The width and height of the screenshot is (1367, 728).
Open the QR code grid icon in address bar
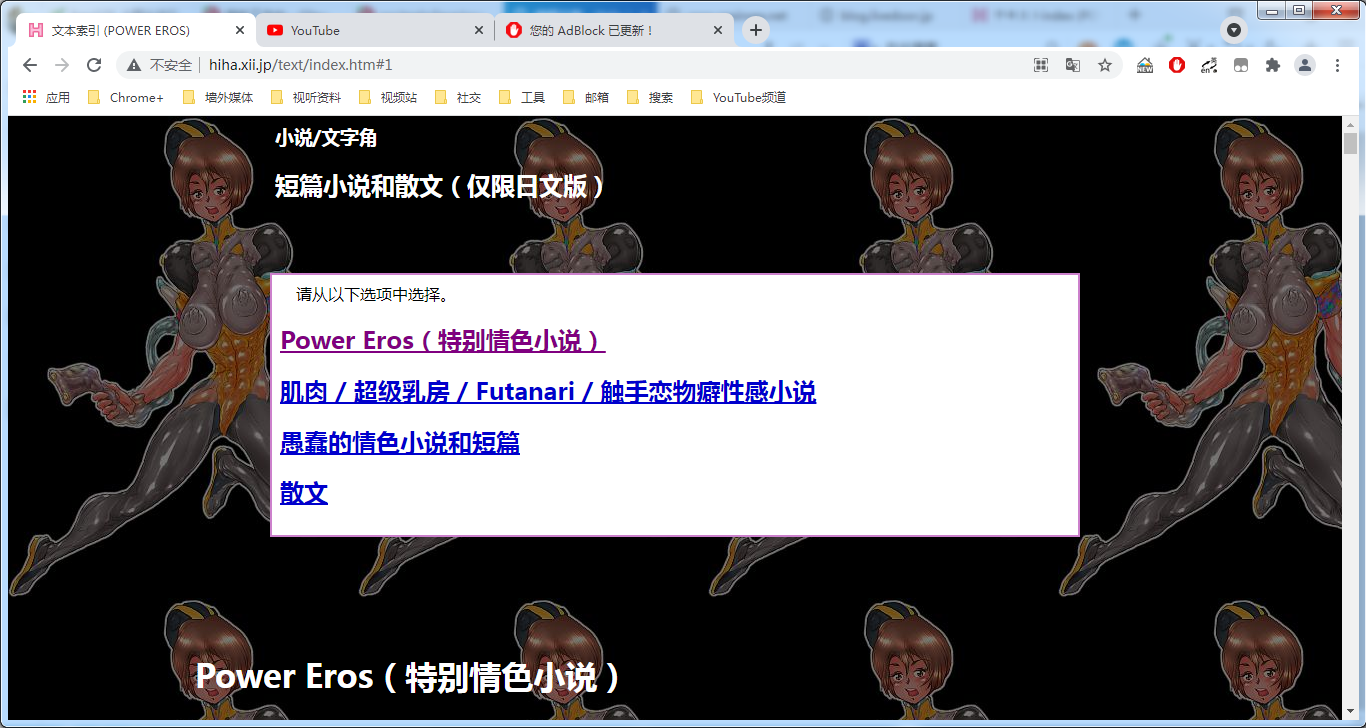click(x=1041, y=65)
